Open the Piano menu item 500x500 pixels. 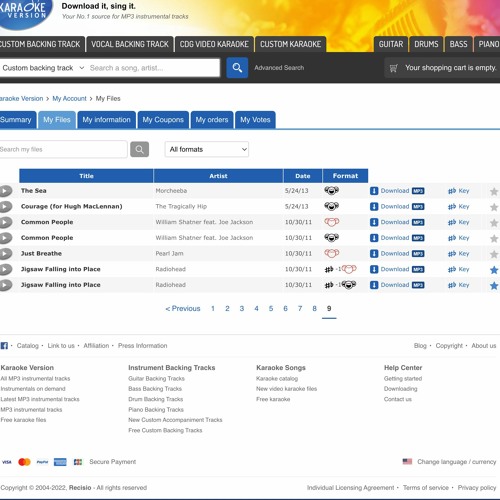pyautogui.click(x=488, y=44)
